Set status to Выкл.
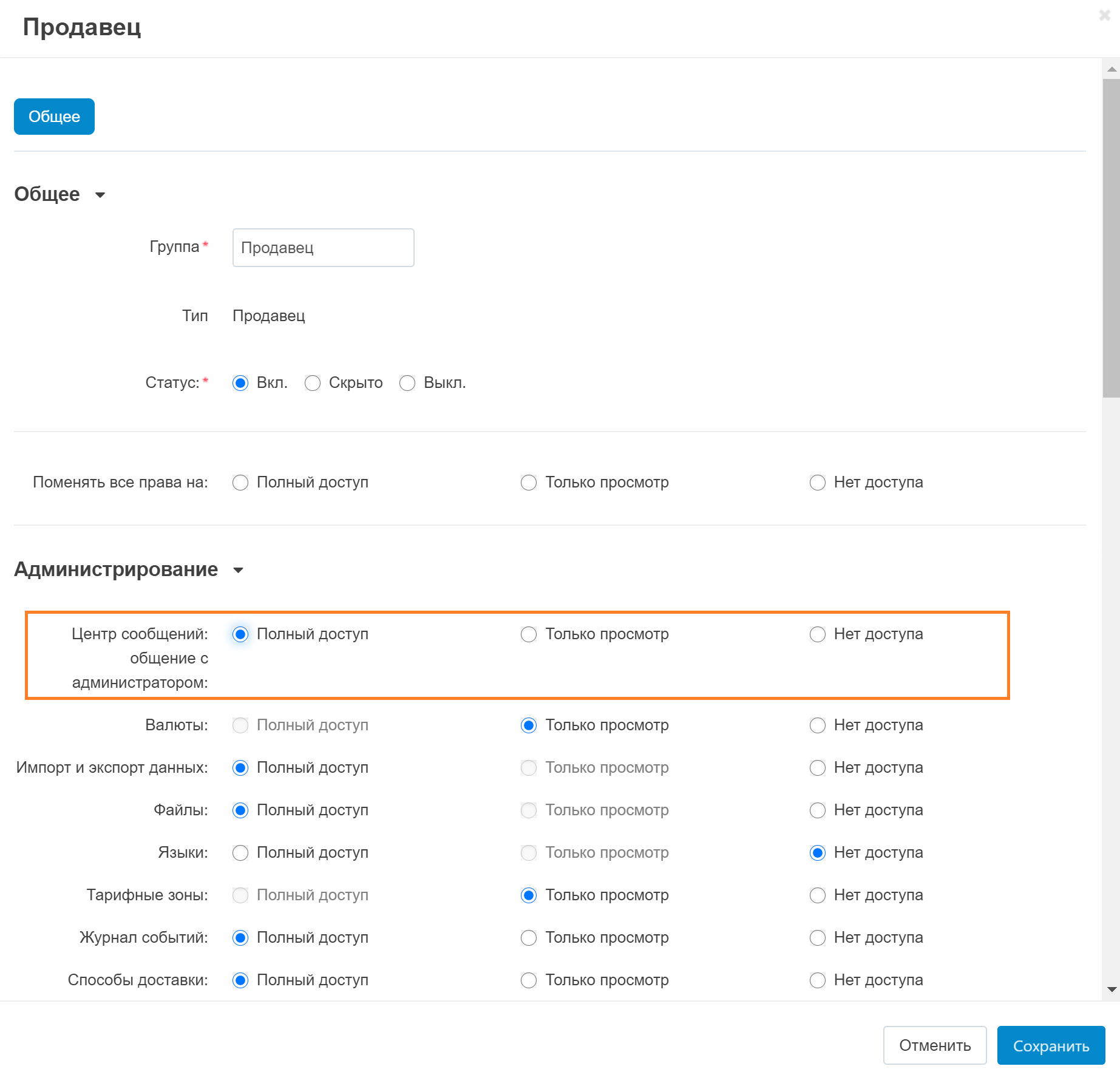Screen dimensions: 1120x1086 coord(407,383)
